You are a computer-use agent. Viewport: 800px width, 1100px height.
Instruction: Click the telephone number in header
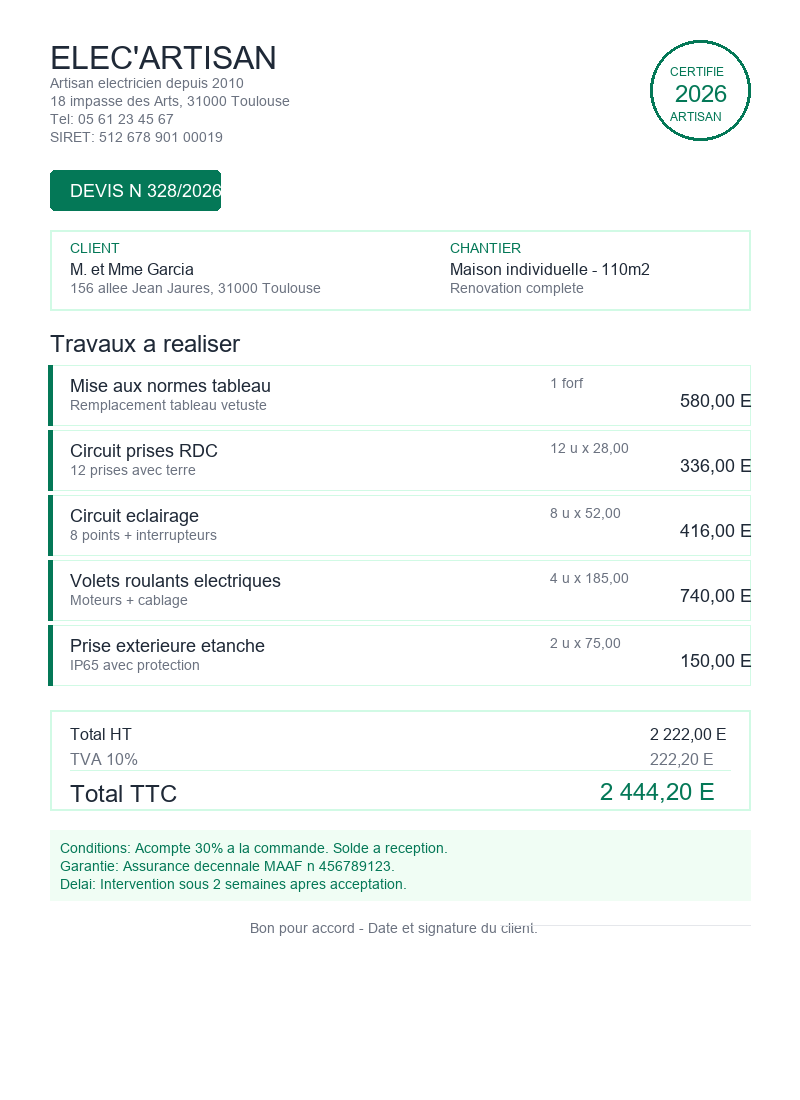112,119
